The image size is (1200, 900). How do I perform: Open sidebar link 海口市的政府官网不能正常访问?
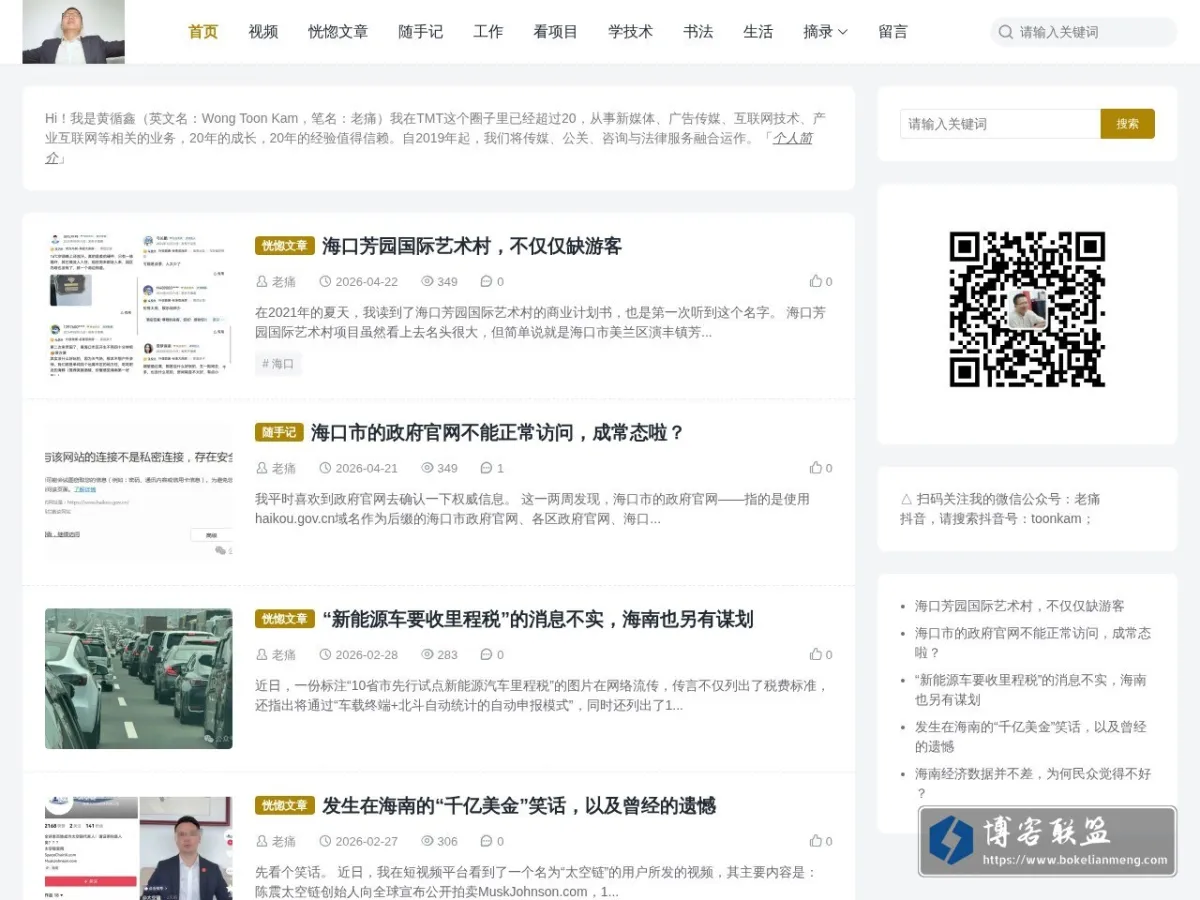click(x=1033, y=643)
